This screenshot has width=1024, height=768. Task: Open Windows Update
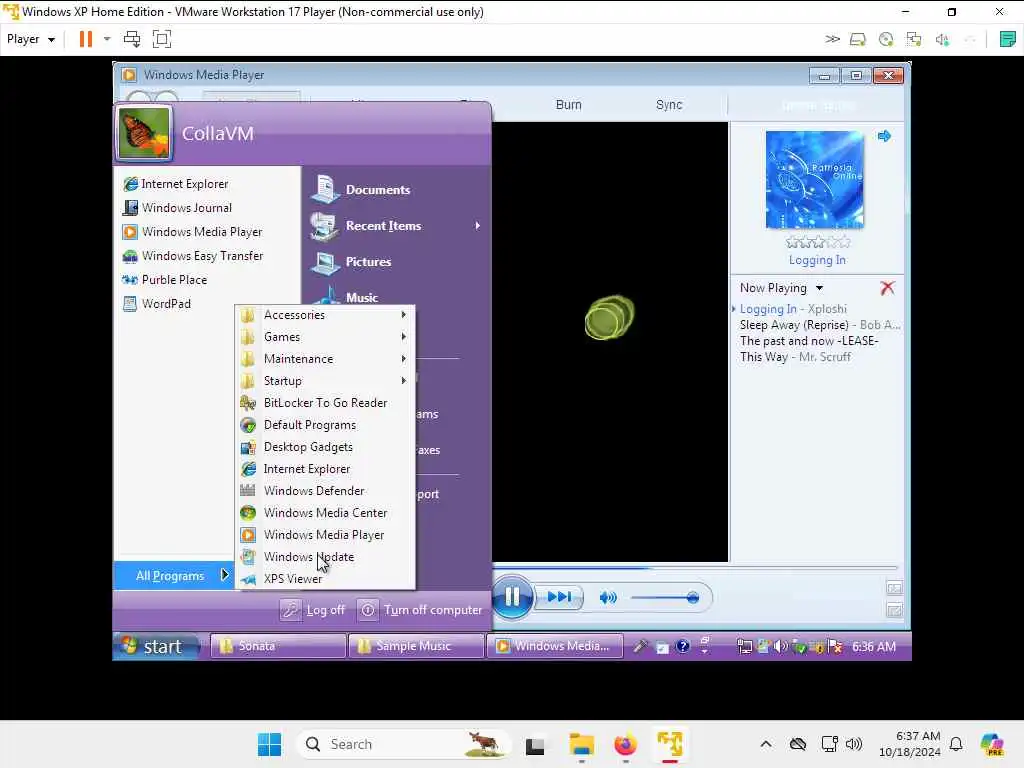325,557
